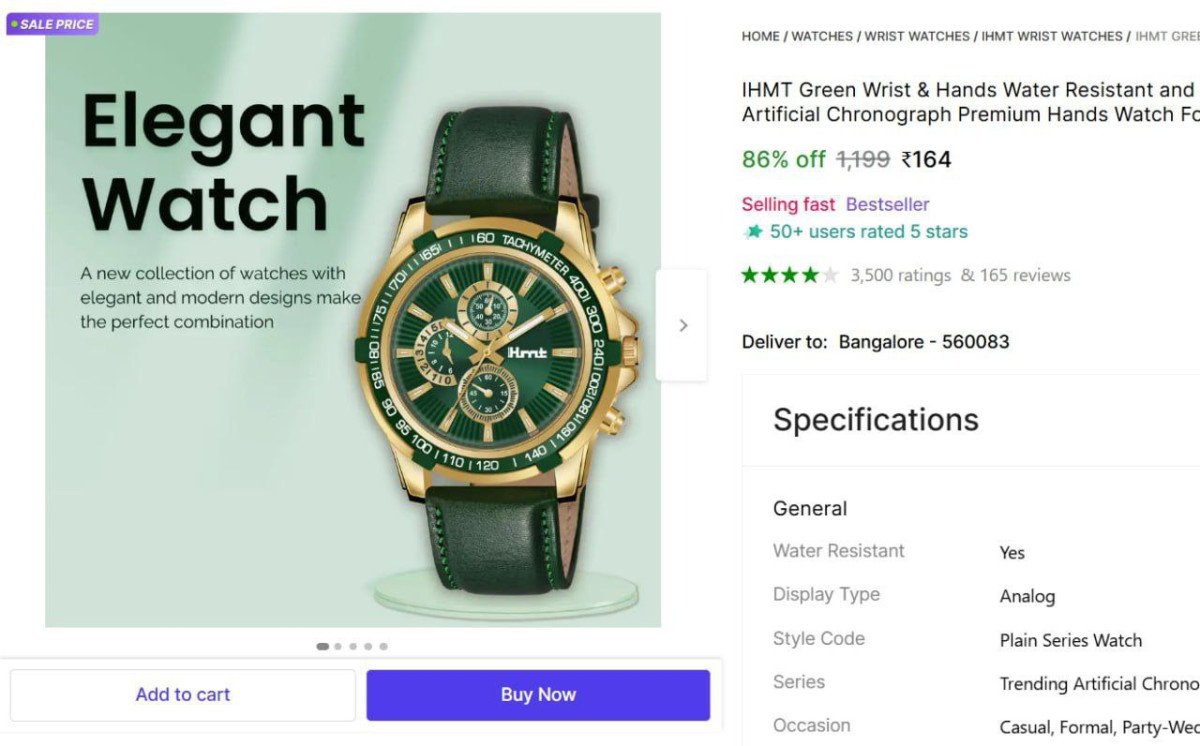Click Add to cart
This screenshot has width=1200, height=746.
pos(183,694)
